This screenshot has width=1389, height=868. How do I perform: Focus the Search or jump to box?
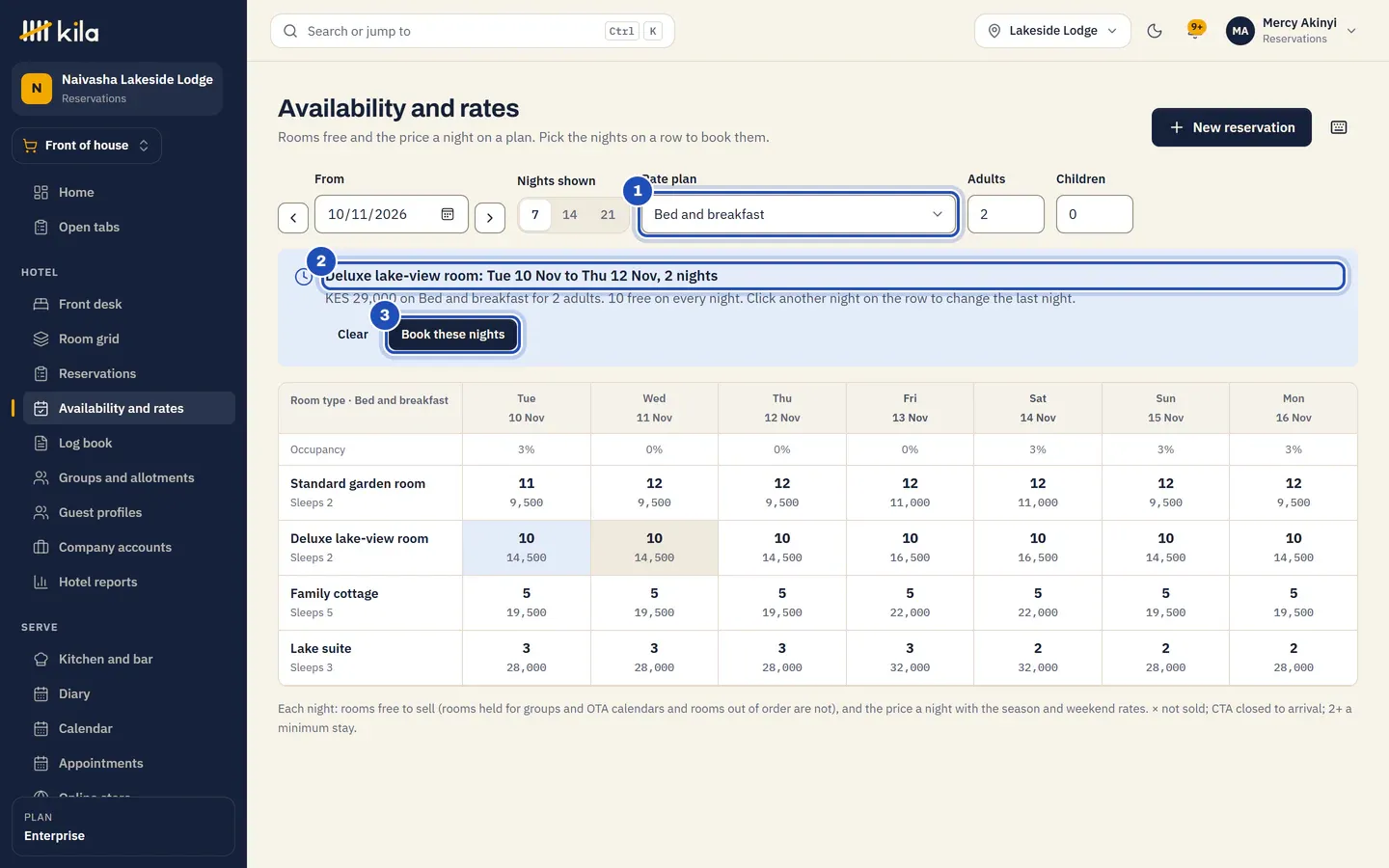pos(473,31)
